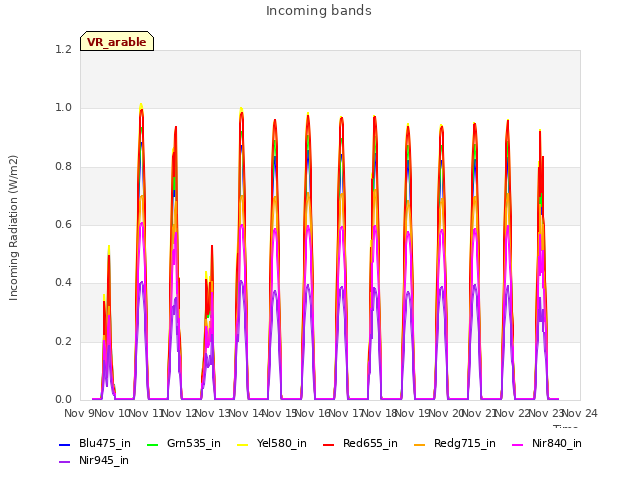Screen dimensions: 640x480
Task: Click the VR_arable site label
Action: (x=117, y=42)
